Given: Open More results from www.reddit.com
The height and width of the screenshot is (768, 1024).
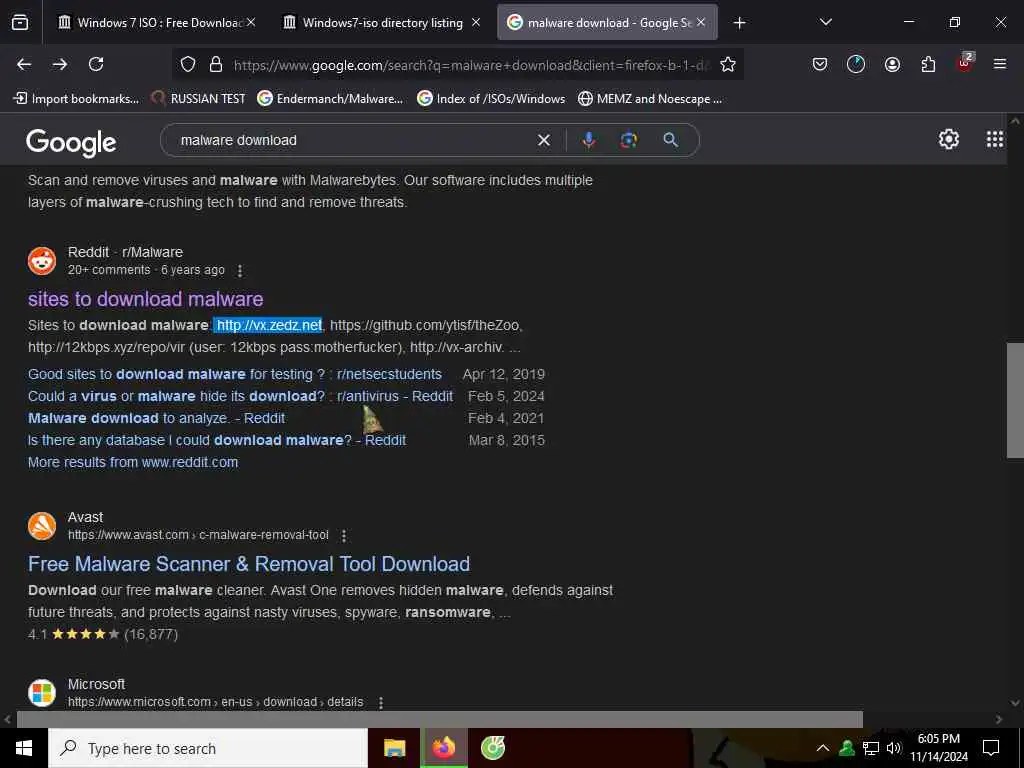Looking at the screenshot, I should point(133,462).
